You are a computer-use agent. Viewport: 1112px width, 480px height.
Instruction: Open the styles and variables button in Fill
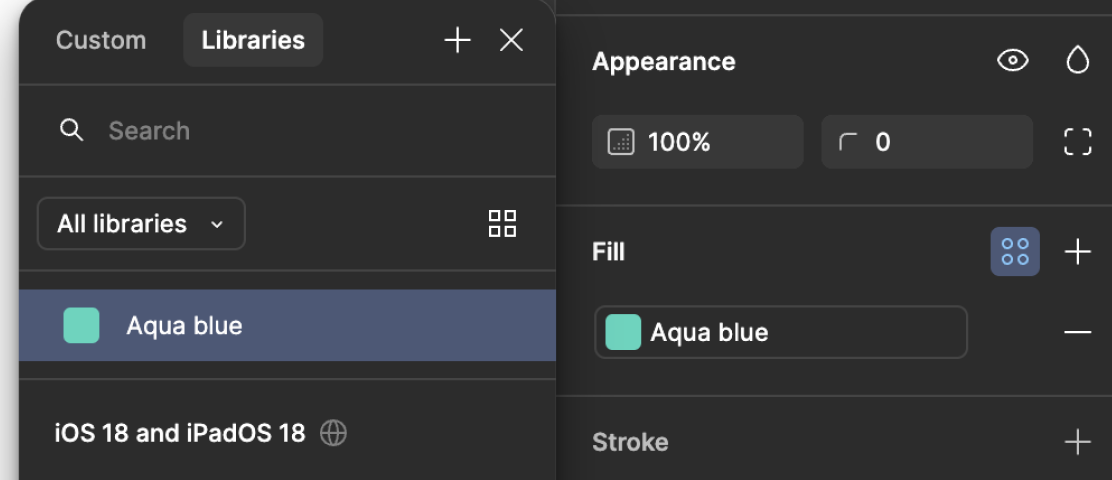point(1015,251)
